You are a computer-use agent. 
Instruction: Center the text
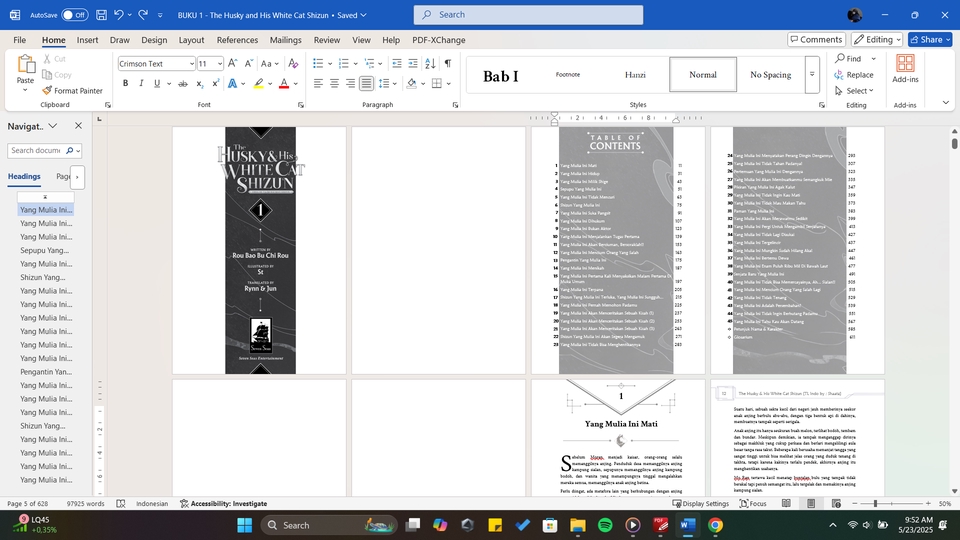pyautogui.click(x=334, y=83)
